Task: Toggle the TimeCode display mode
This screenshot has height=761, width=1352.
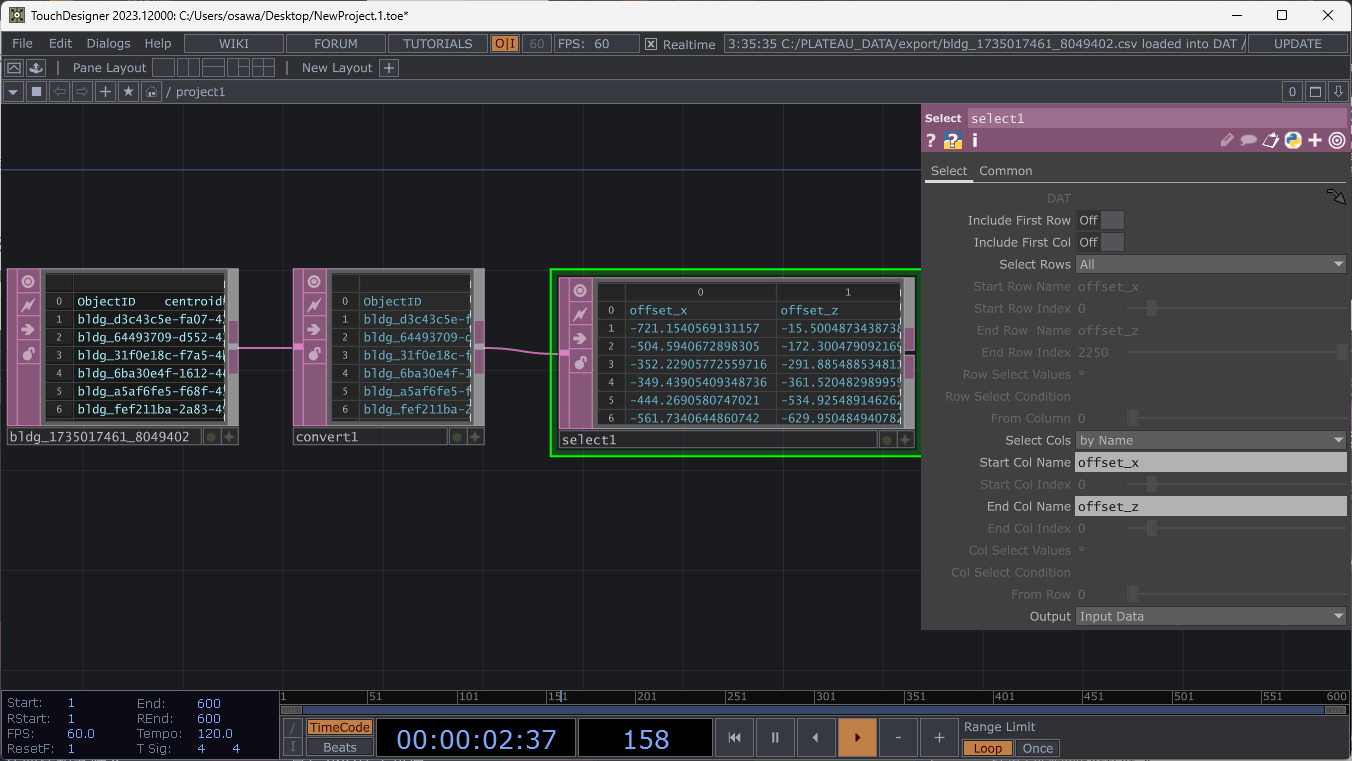Action: (339, 728)
